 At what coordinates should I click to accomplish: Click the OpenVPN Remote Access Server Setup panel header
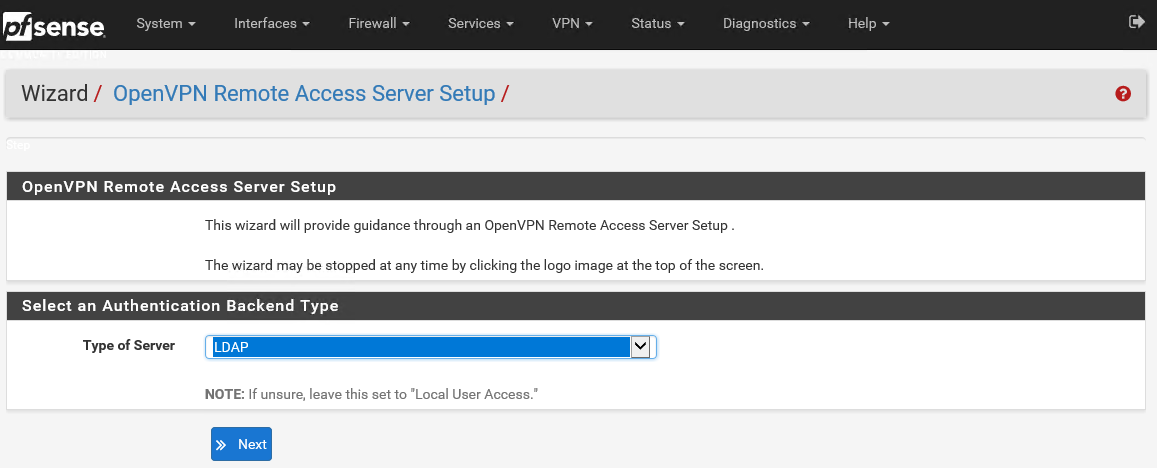(x=179, y=187)
